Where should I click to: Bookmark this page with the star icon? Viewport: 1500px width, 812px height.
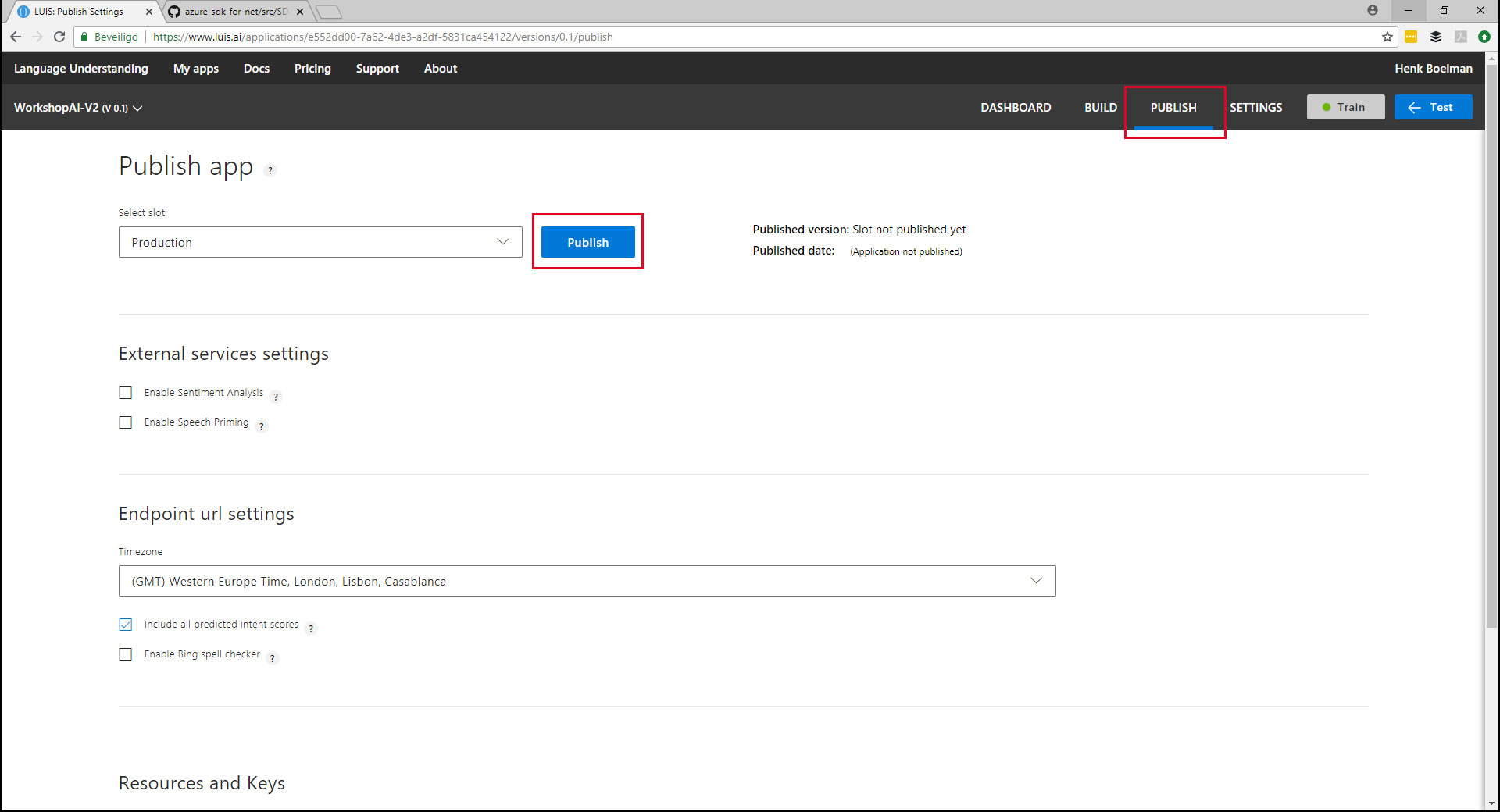(1387, 37)
